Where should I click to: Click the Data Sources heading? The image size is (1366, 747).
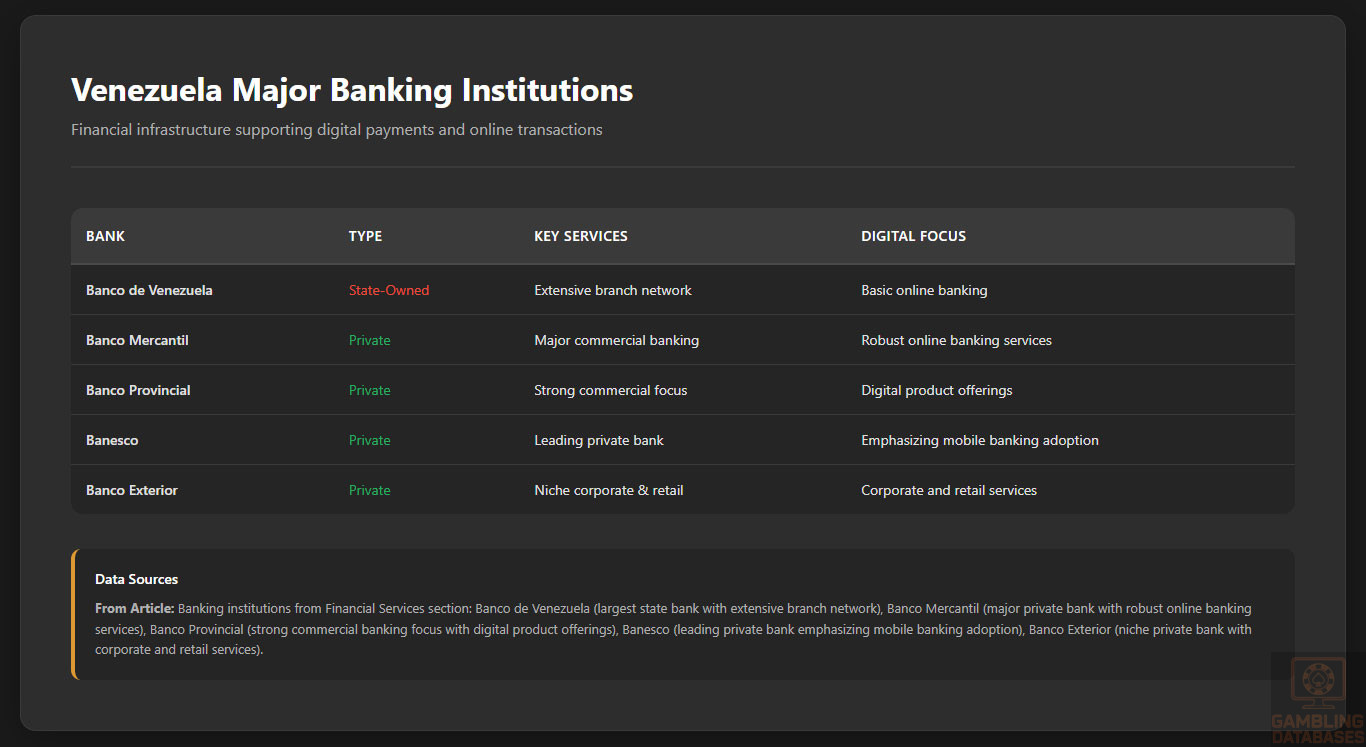pyautogui.click(x=136, y=579)
